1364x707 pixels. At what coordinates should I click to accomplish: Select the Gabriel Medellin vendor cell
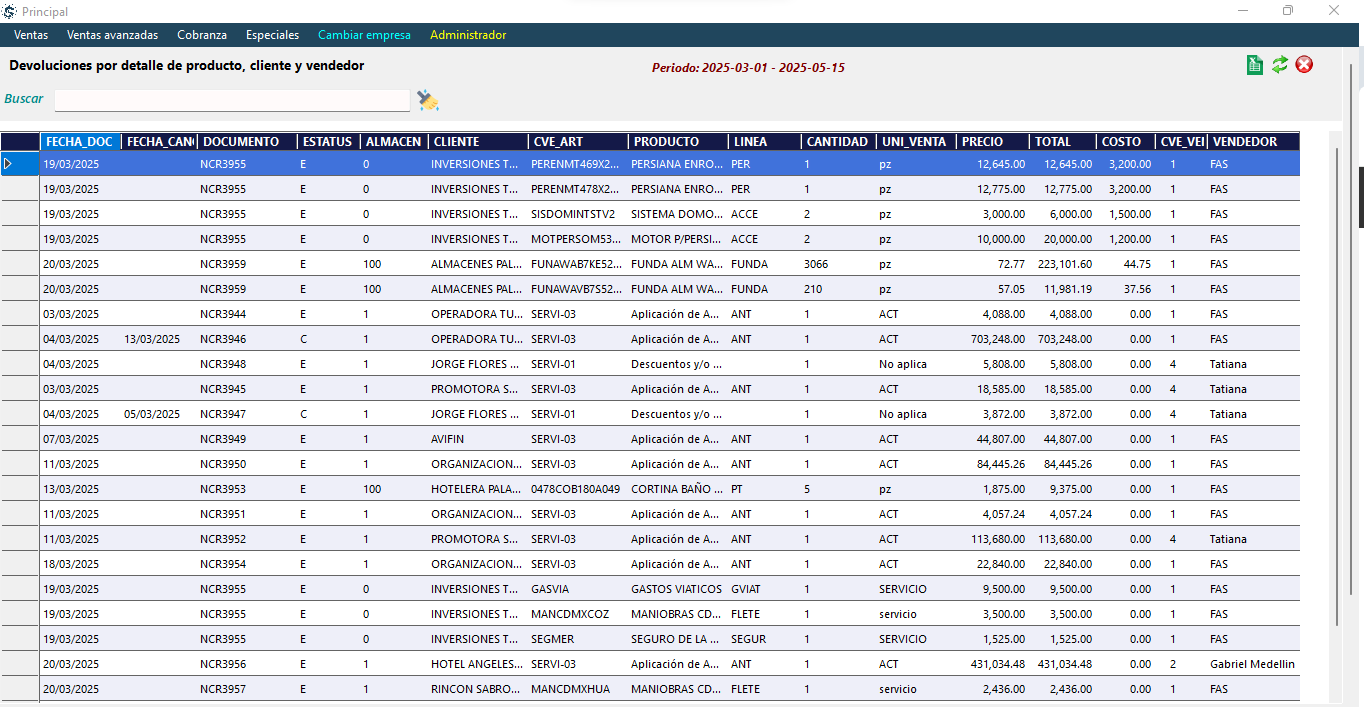[1252, 664]
